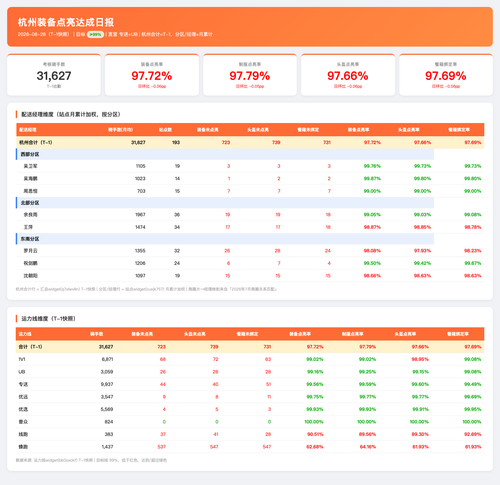The image size is (500, 485).
Task: Click the red 98.95% cell
Action: 420,359
